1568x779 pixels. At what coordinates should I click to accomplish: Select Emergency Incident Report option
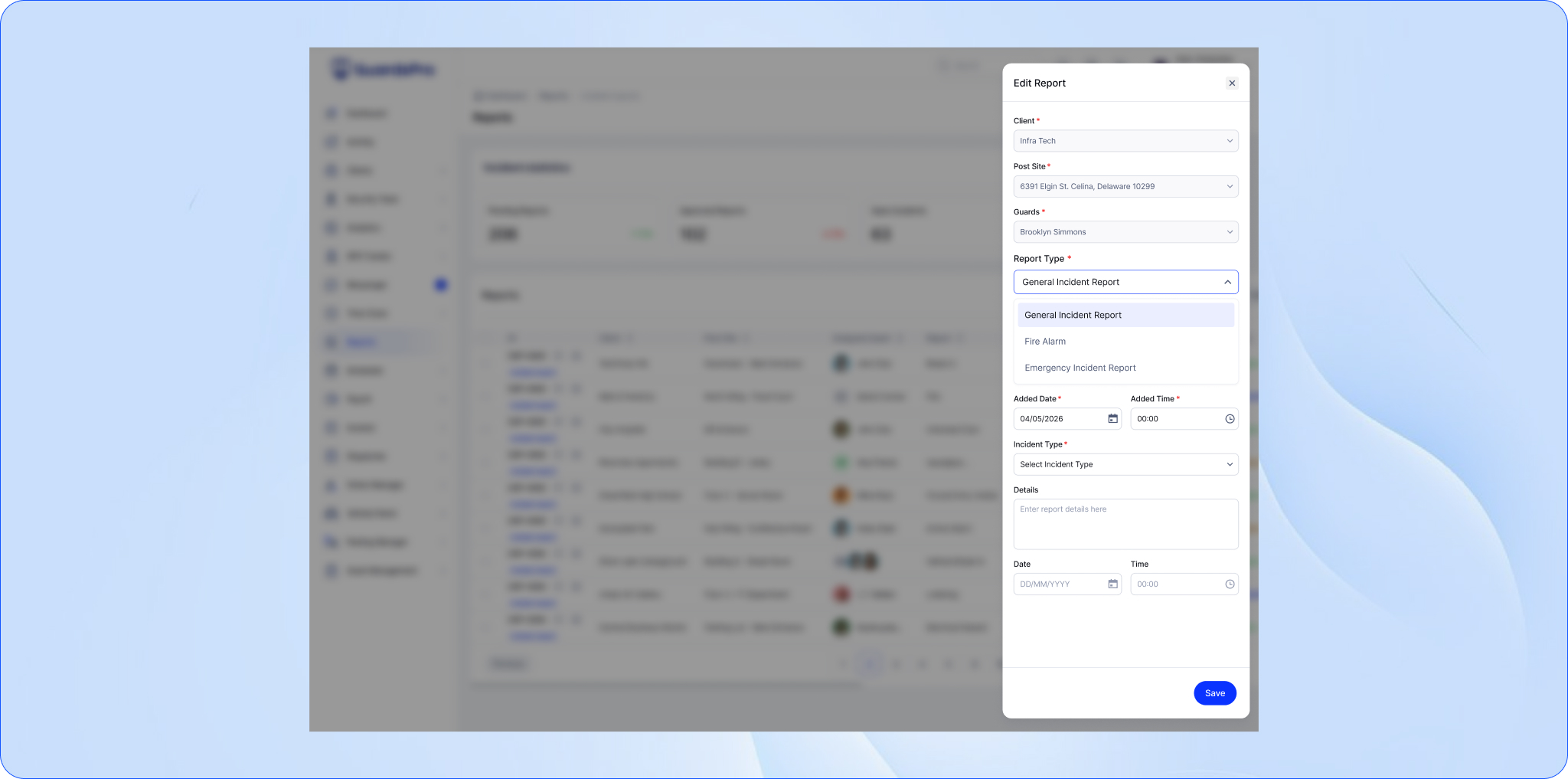pos(1125,368)
